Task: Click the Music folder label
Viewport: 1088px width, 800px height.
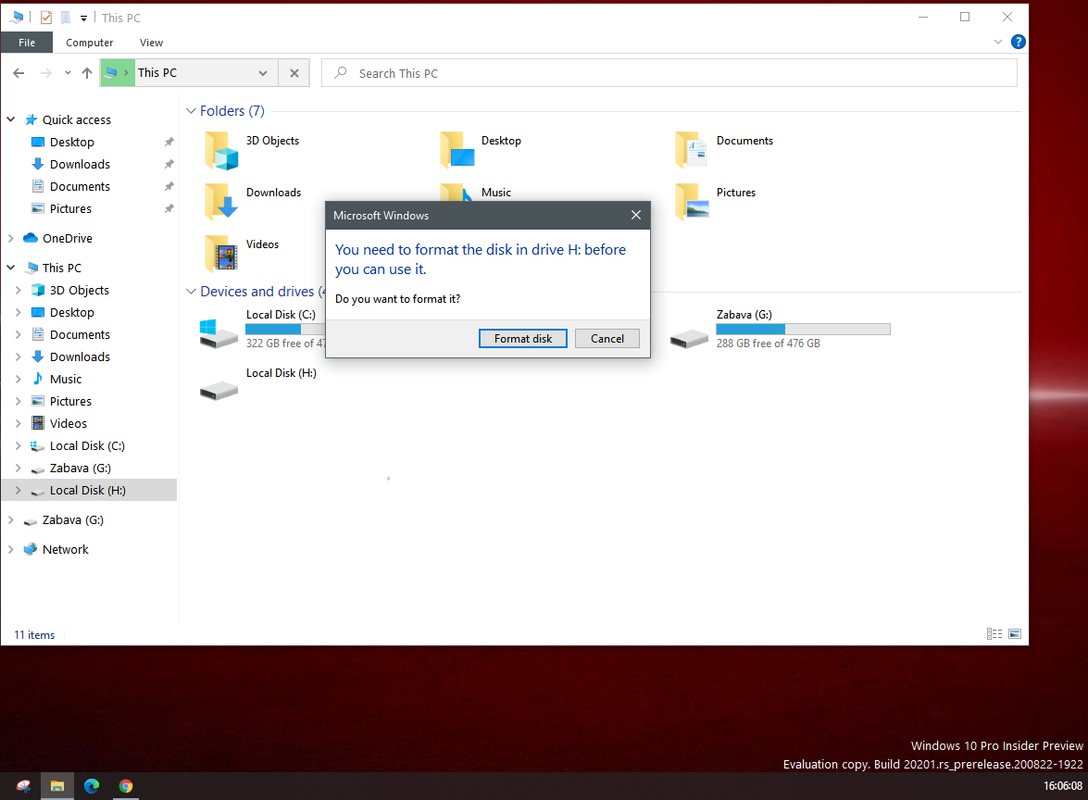Action: 495,192
